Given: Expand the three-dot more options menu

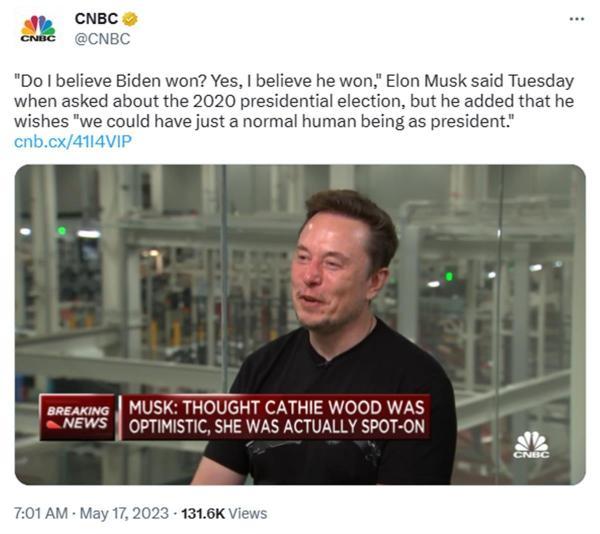Looking at the screenshot, I should coord(577,19).
